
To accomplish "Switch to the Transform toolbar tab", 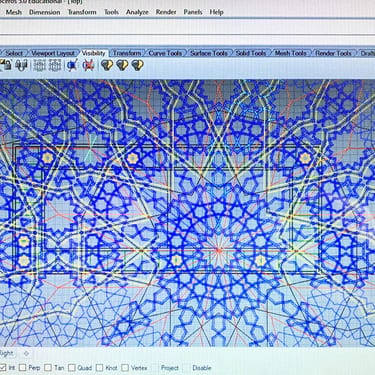I will pos(127,53).
